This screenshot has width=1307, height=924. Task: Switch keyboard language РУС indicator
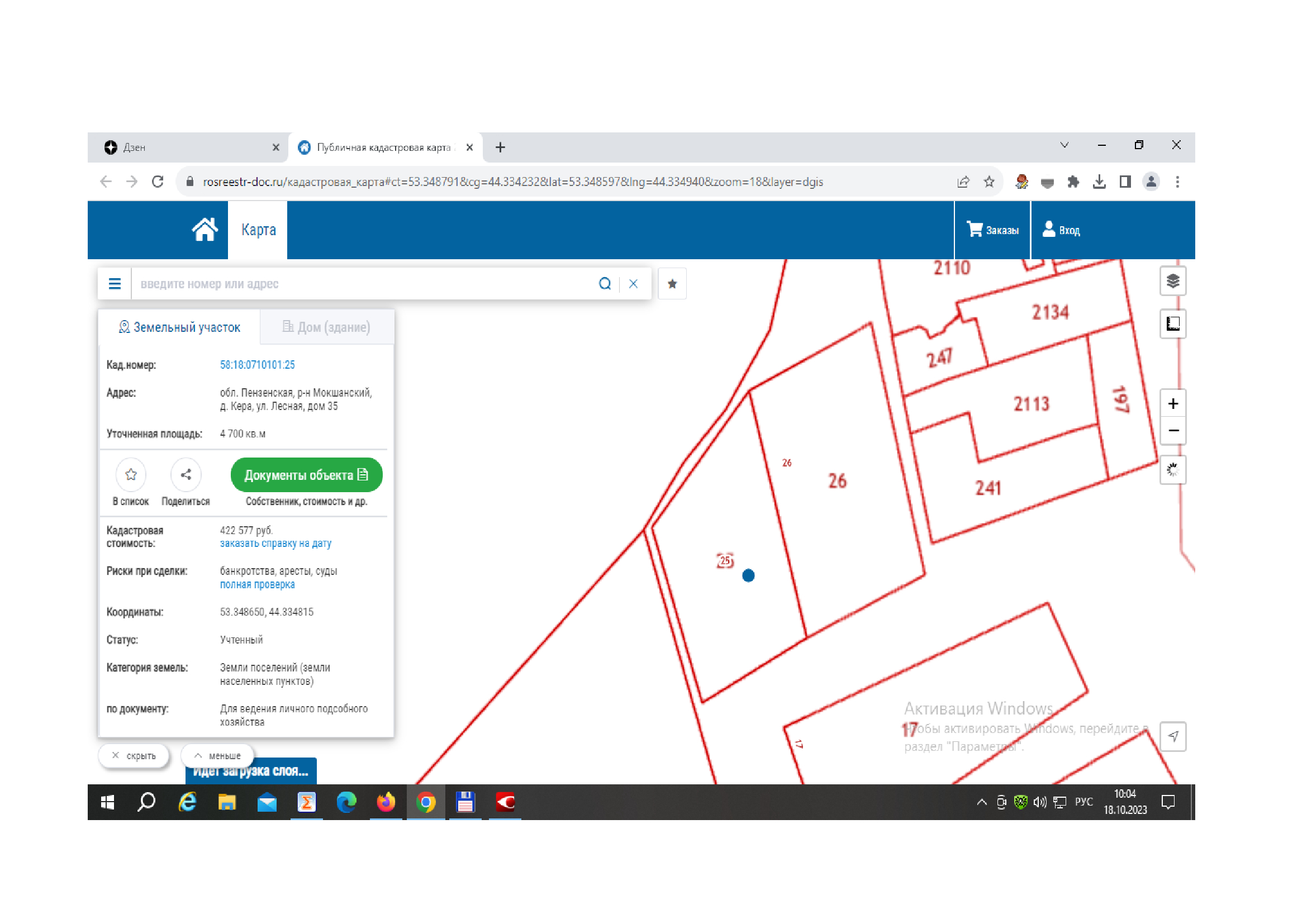pyautogui.click(x=1083, y=802)
